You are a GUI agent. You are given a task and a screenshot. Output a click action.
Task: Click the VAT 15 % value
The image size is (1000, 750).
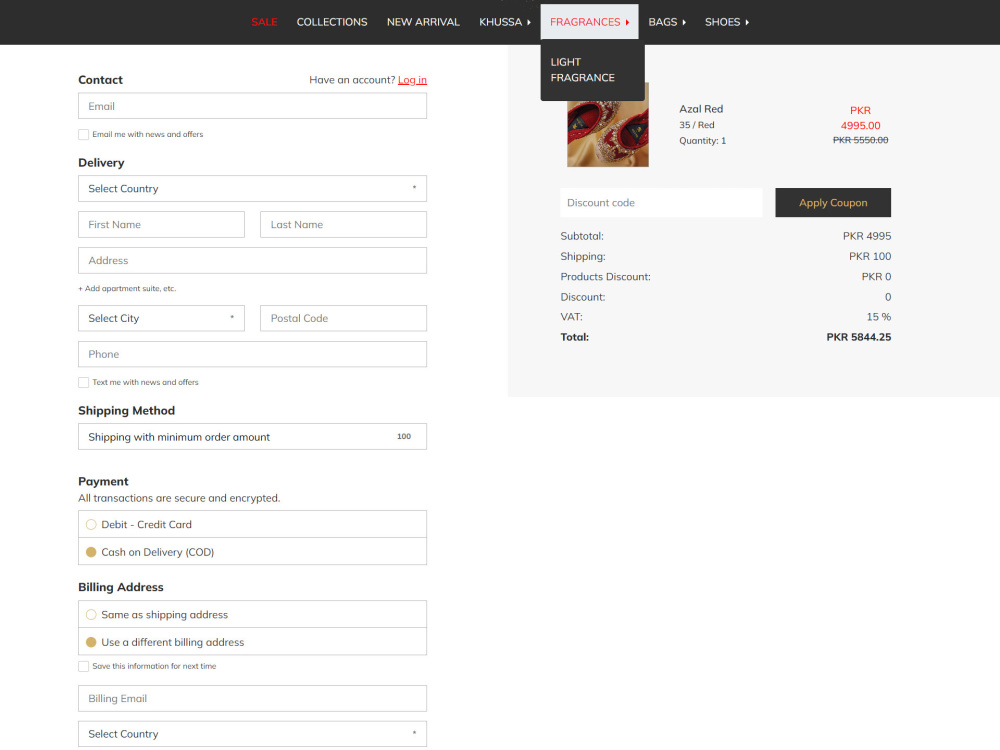(x=878, y=317)
